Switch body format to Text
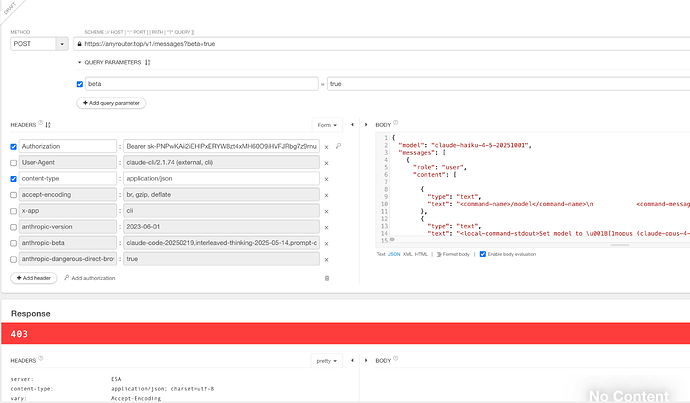 pos(381,254)
